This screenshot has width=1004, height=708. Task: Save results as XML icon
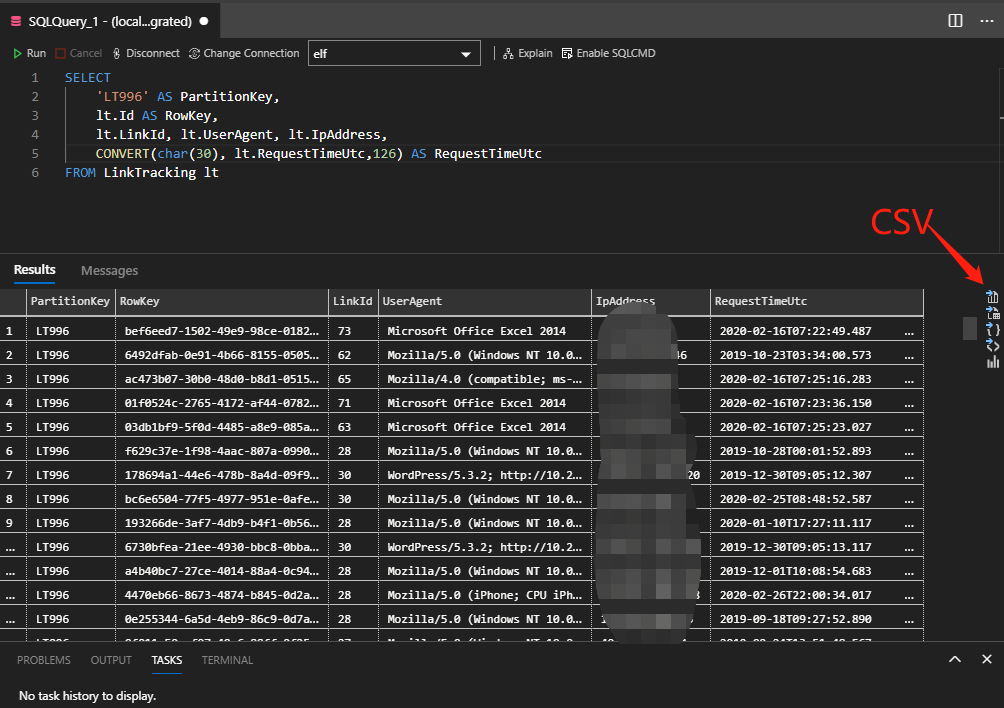[992, 345]
